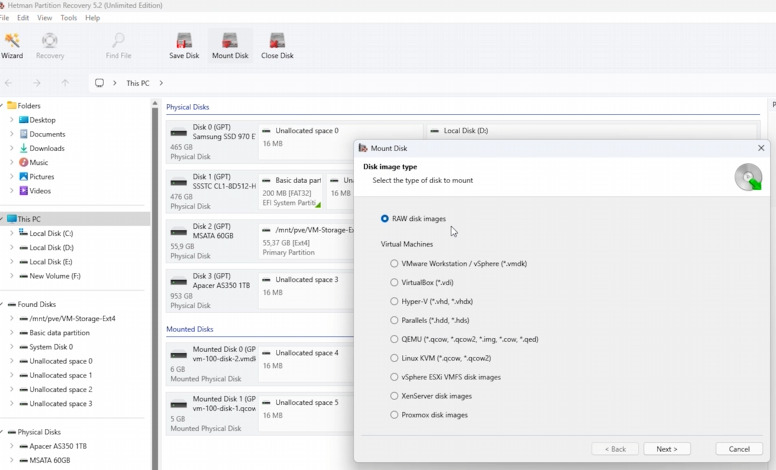776x470 pixels.
Task: Expand Desktop tree node arrow
Action: click(11, 120)
